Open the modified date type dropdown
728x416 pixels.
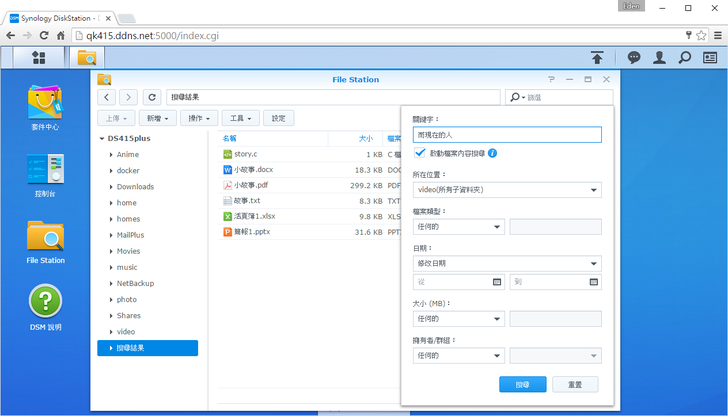pos(507,263)
